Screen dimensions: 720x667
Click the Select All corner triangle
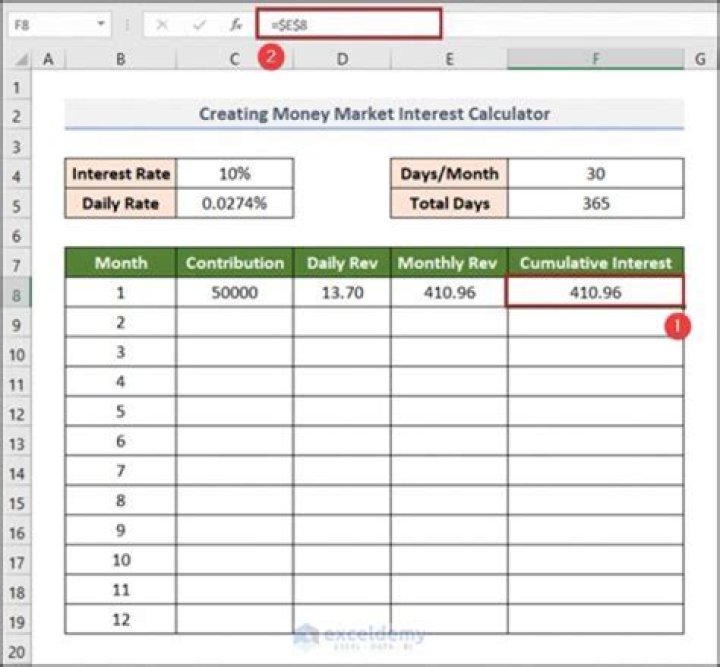tap(20, 60)
